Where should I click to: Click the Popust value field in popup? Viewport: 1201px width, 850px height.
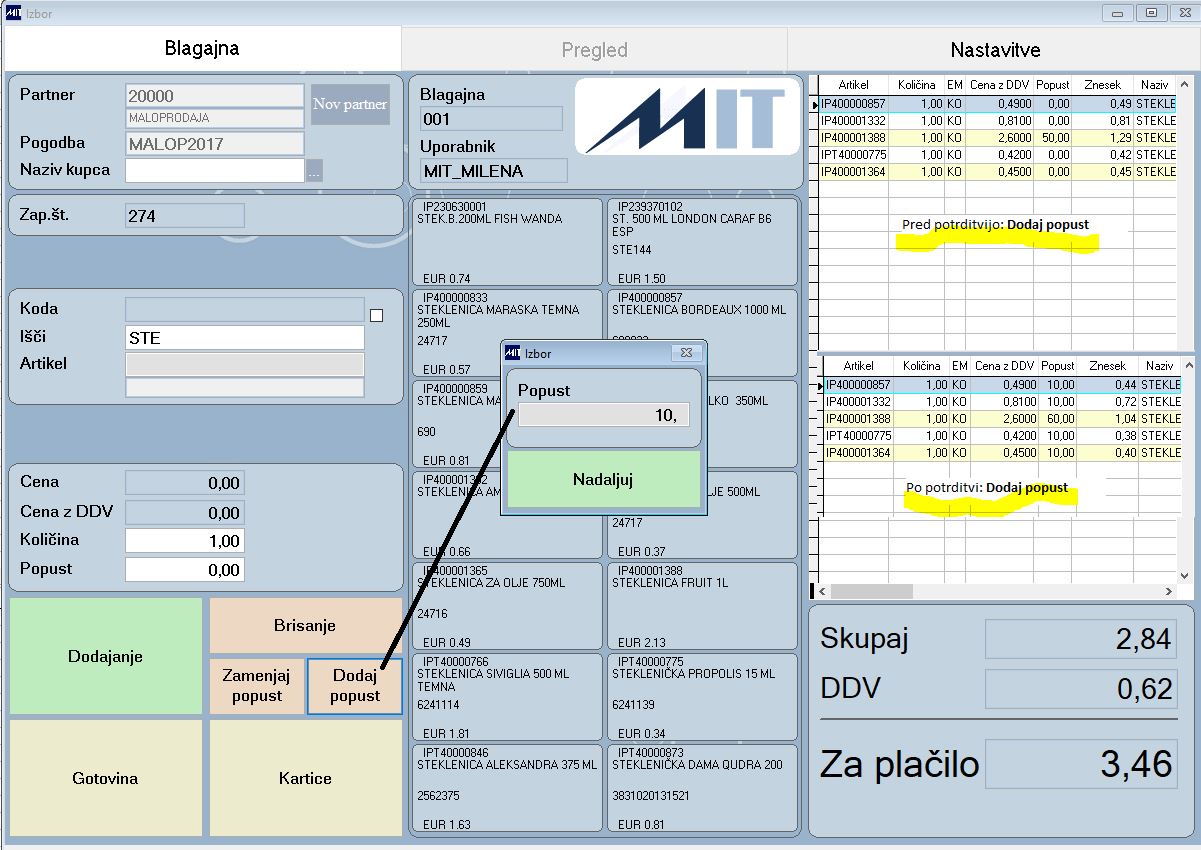[603, 415]
